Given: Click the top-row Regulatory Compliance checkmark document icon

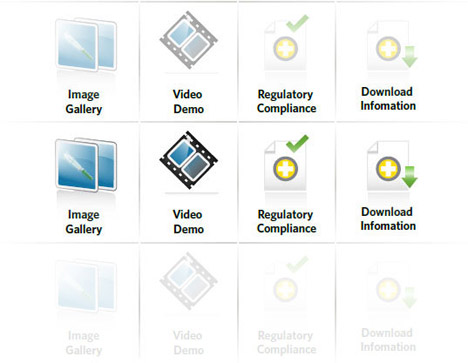Looking at the screenshot, I should [x=287, y=42].
